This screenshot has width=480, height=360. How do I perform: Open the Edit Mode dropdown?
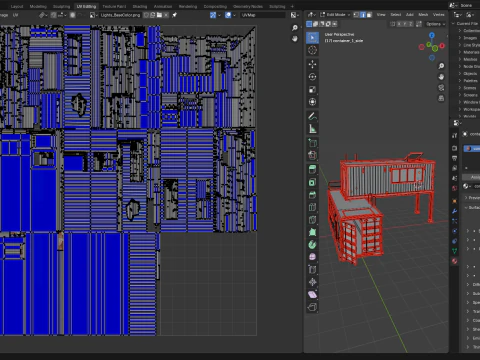(335, 15)
